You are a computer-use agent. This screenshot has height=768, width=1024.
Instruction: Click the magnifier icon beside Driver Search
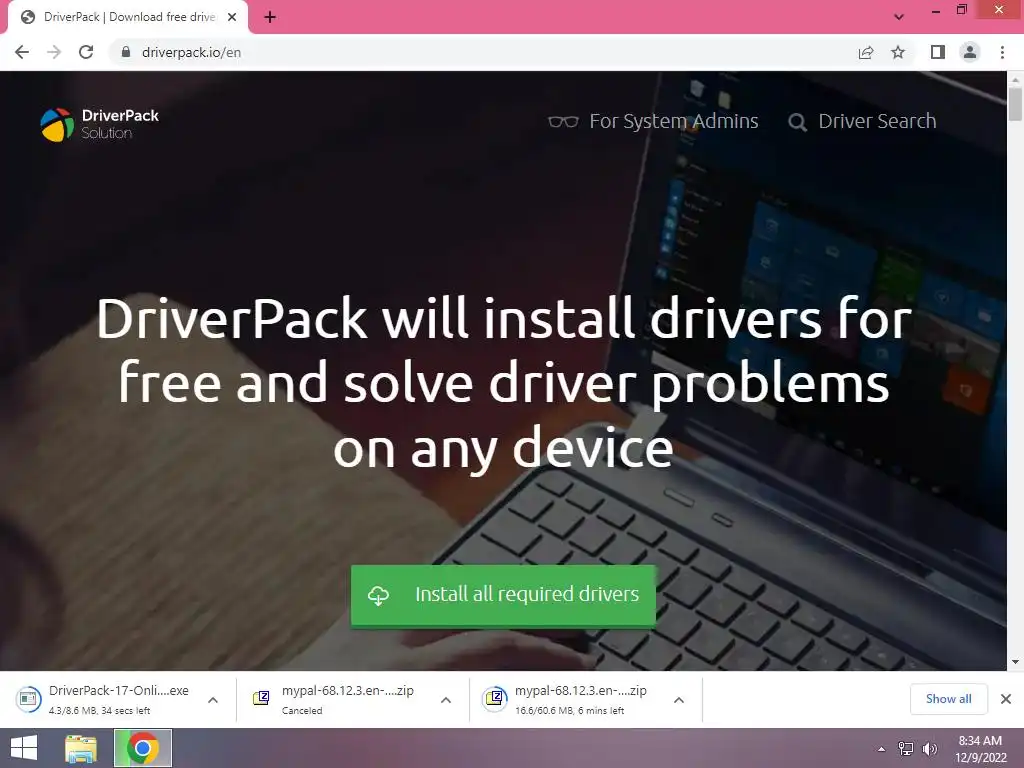[797, 122]
